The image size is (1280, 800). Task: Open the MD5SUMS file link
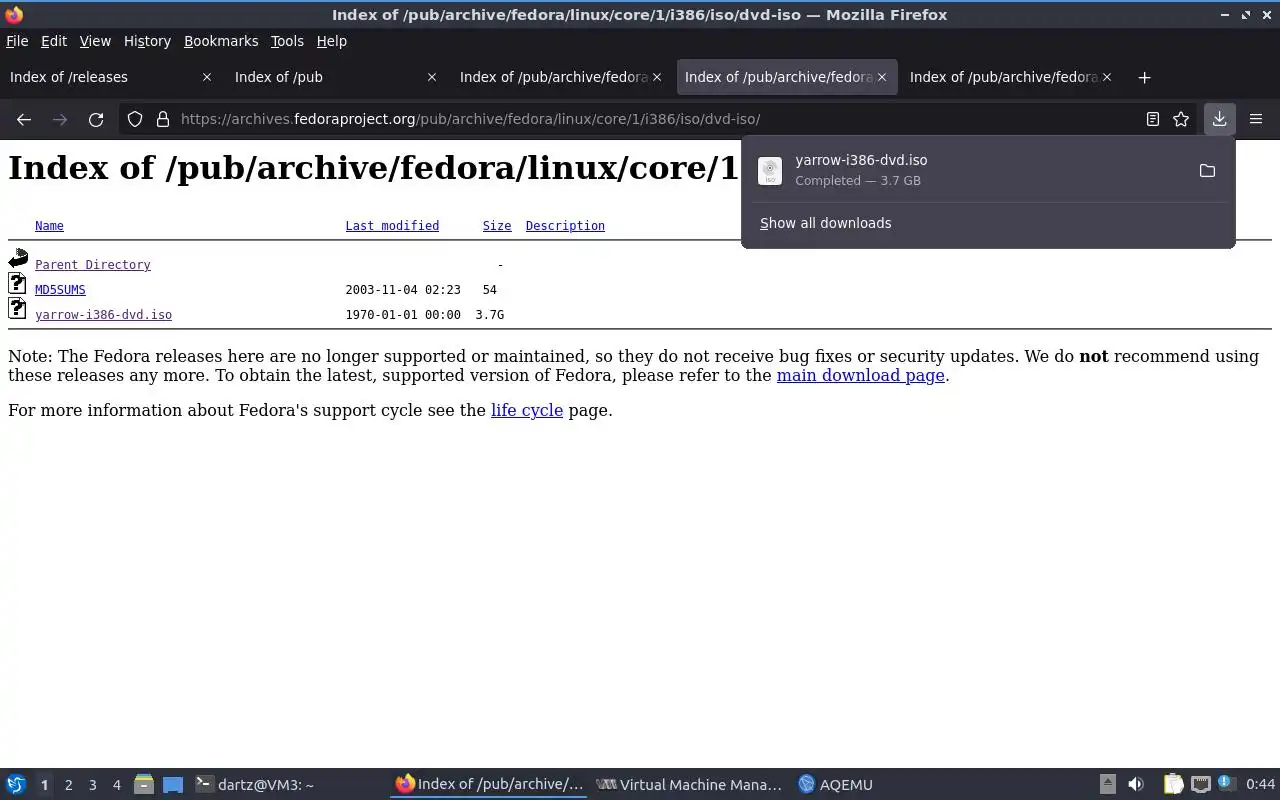click(x=60, y=290)
